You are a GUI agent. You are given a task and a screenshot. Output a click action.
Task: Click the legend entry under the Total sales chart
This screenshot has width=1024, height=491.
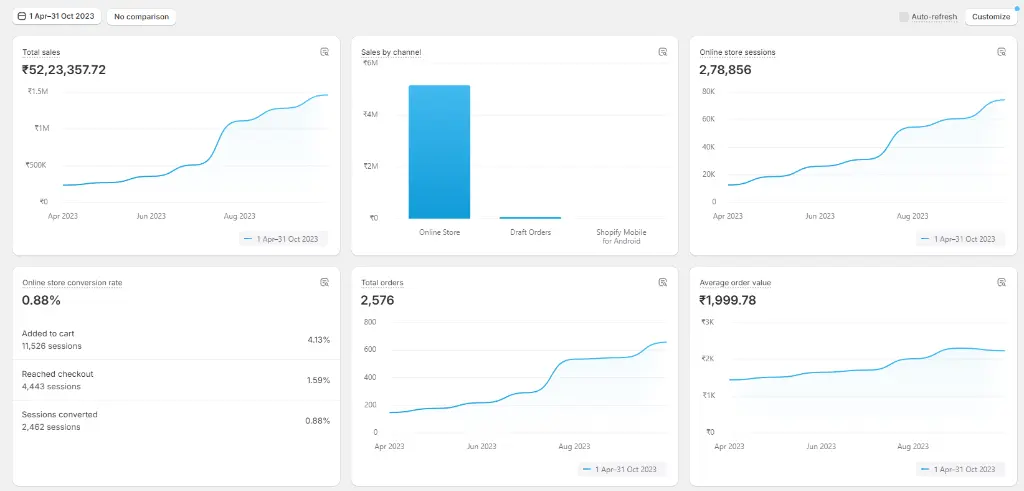pos(283,239)
